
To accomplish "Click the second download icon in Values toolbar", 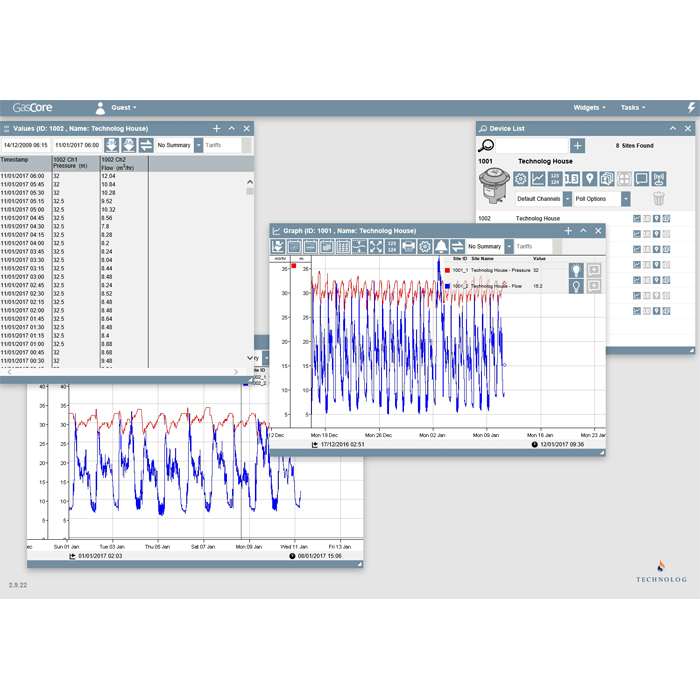I will [129, 145].
